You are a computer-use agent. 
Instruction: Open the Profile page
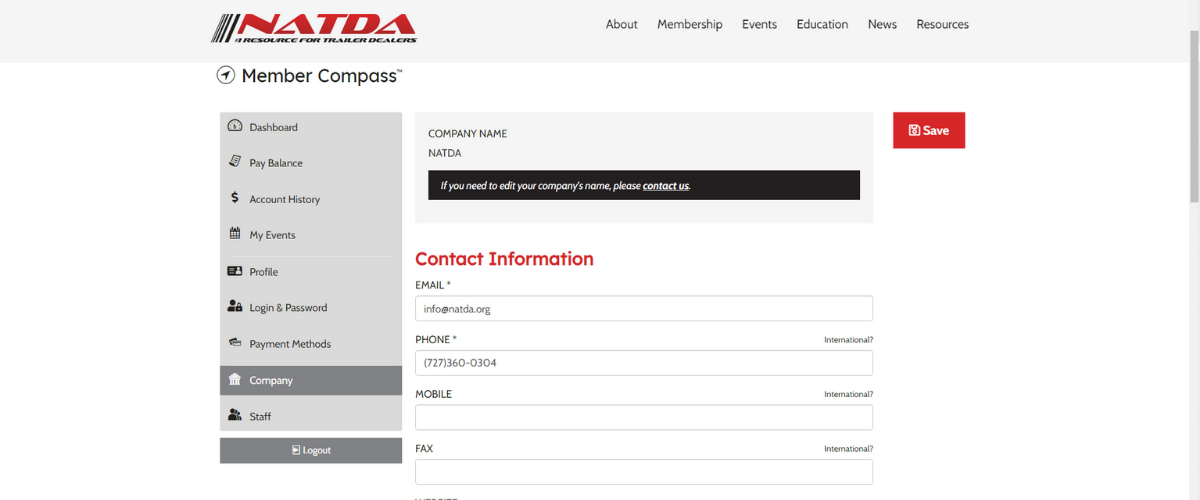[x=311, y=272]
